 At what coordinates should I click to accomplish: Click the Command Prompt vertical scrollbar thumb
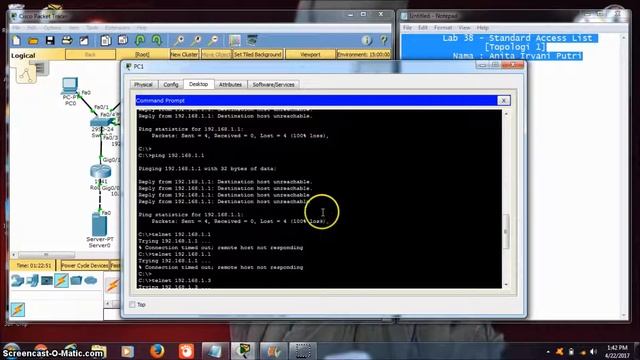506,231
